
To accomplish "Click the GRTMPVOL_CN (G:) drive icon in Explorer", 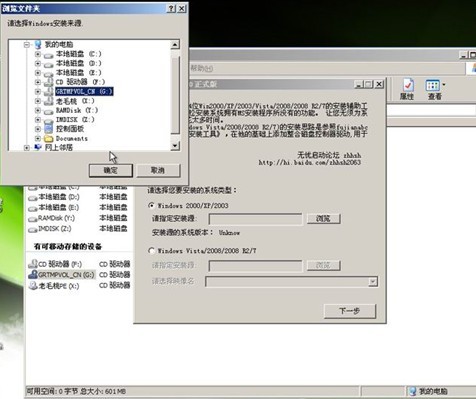I will coord(33,275).
